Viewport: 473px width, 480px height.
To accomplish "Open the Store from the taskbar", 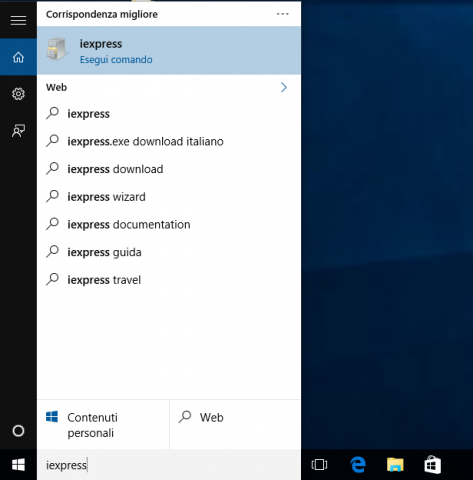I will [432, 465].
